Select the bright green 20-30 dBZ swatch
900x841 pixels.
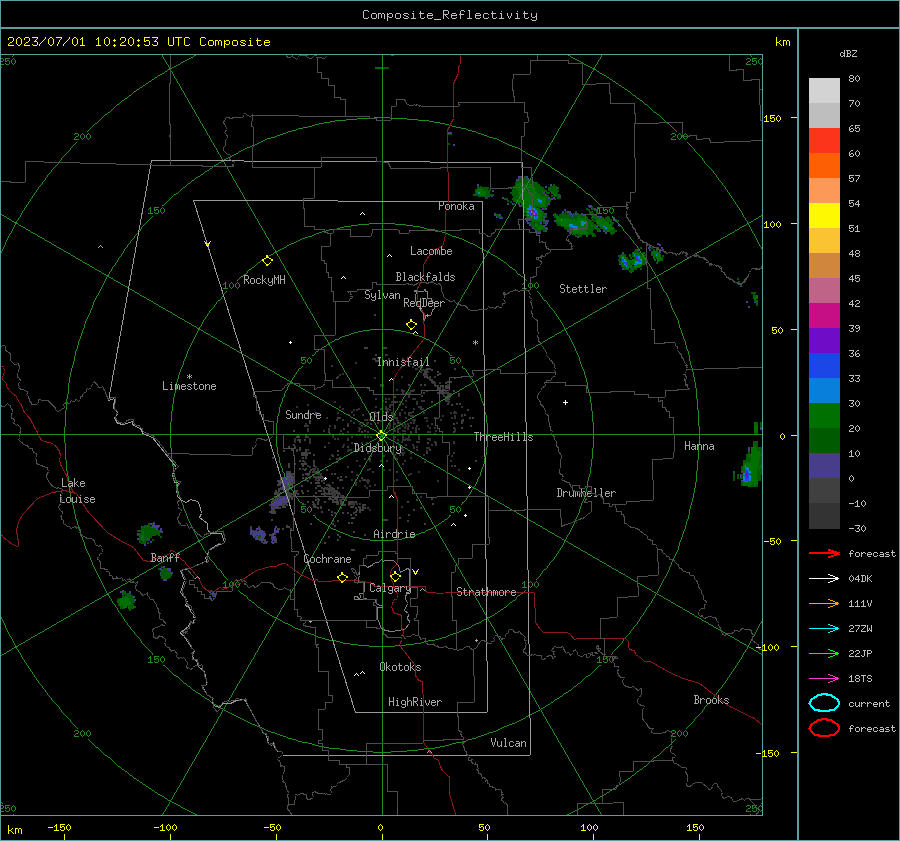(x=824, y=416)
